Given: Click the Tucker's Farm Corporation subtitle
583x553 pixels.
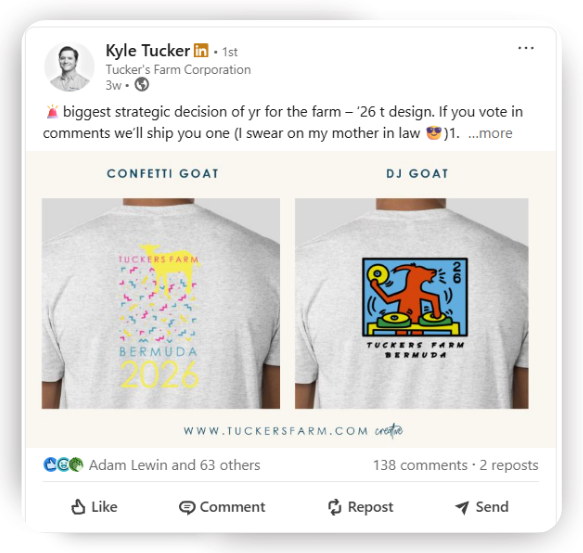Looking at the screenshot, I should click(178, 70).
